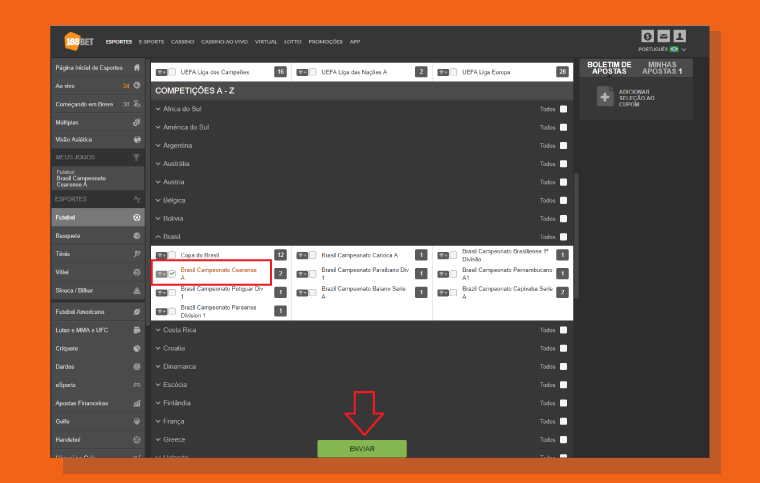Open the APP link

coord(355,42)
